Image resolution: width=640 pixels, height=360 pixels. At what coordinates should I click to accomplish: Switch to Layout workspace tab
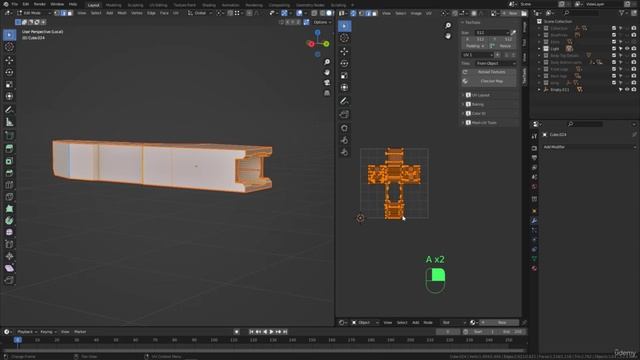tap(93, 5)
